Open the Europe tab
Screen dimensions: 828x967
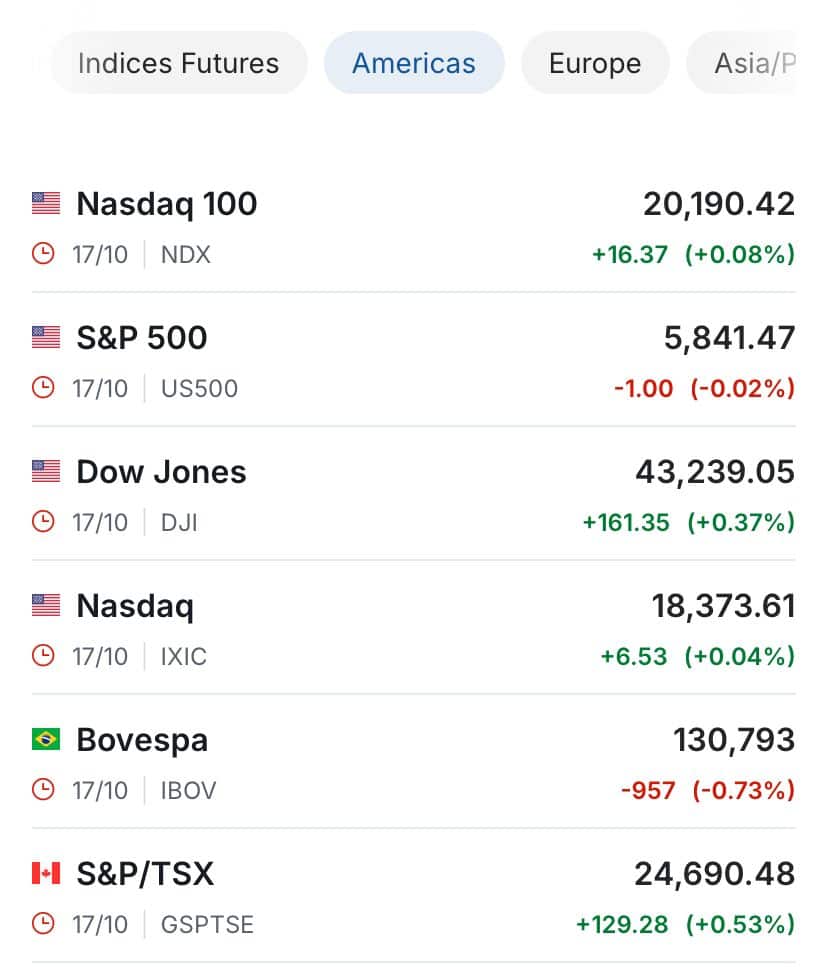595,63
